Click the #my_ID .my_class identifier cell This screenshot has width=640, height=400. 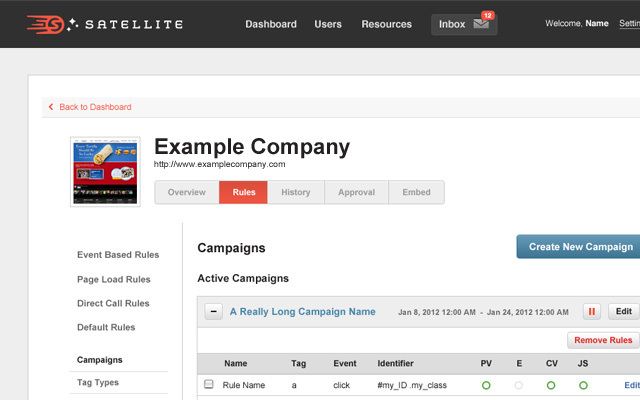coord(412,385)
